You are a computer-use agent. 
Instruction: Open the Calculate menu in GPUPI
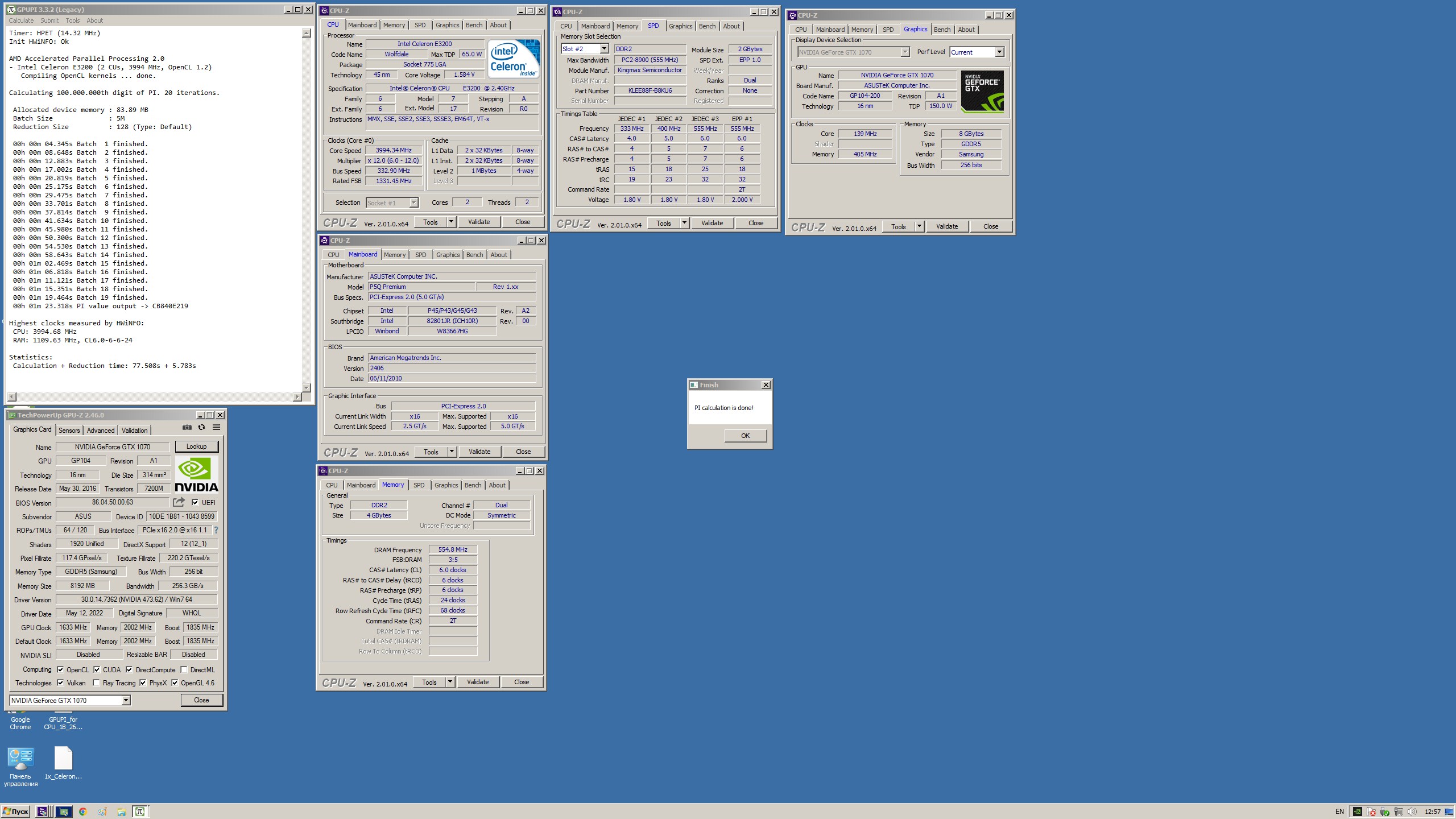[21, 20]
